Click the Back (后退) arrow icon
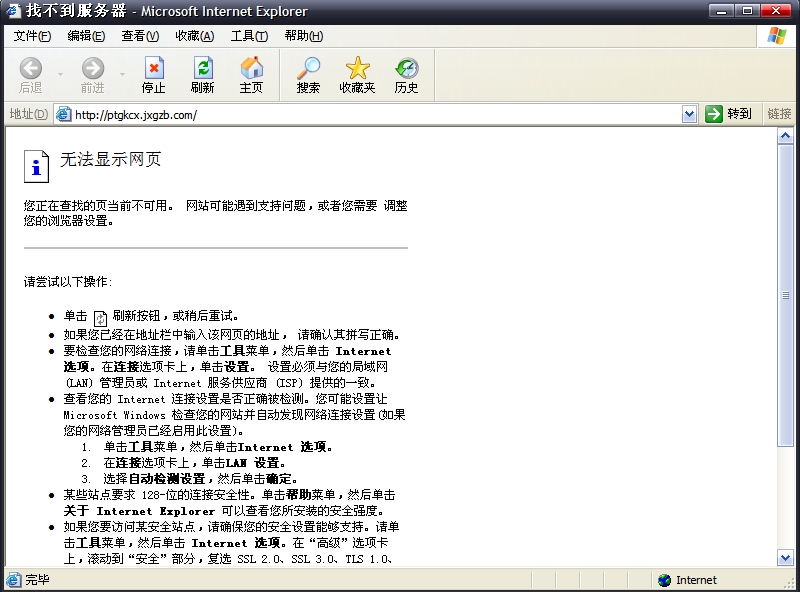 pyautogui.click(x=31, y=68)
